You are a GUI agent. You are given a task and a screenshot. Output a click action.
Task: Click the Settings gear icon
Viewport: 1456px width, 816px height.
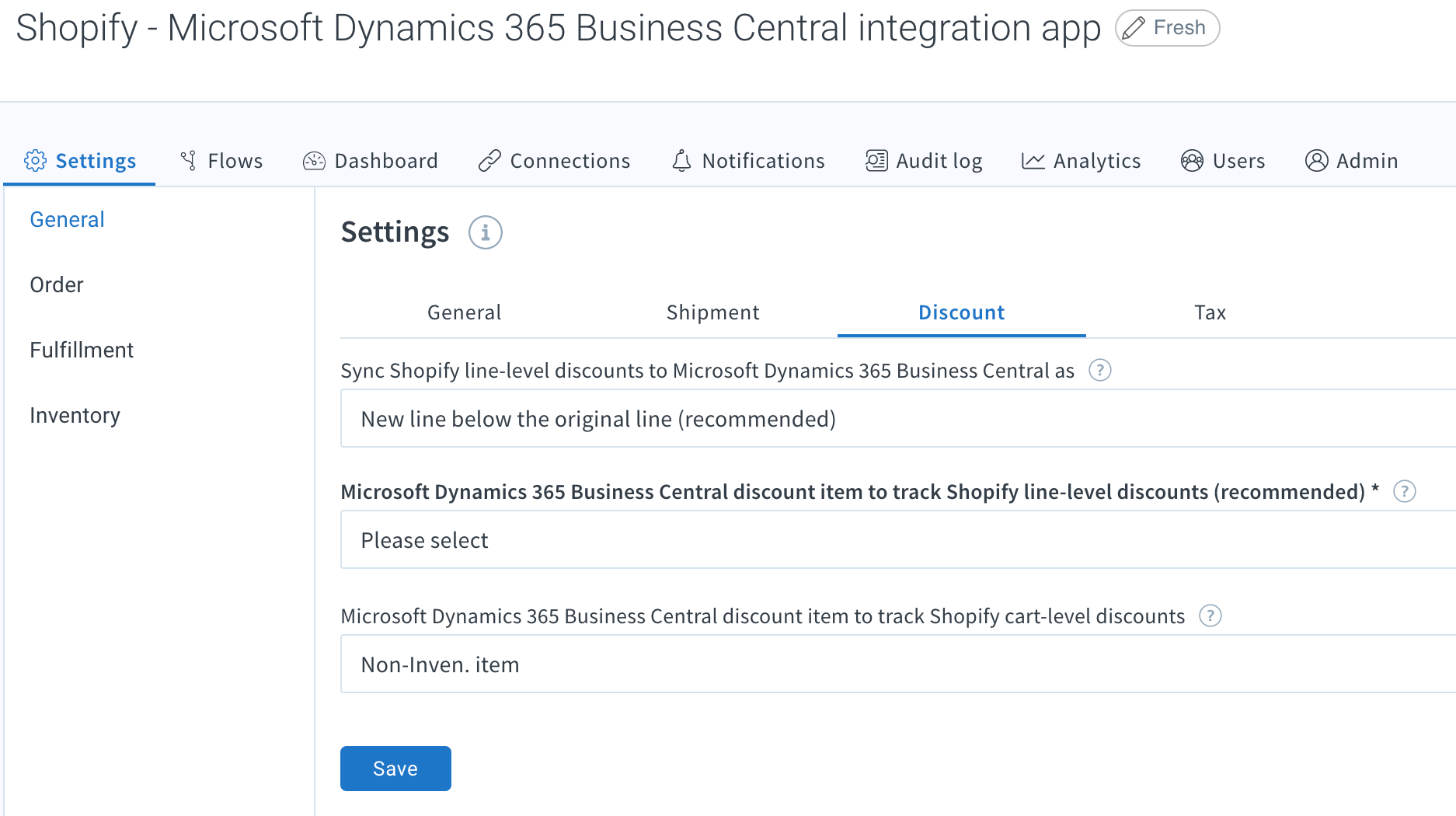35,160
